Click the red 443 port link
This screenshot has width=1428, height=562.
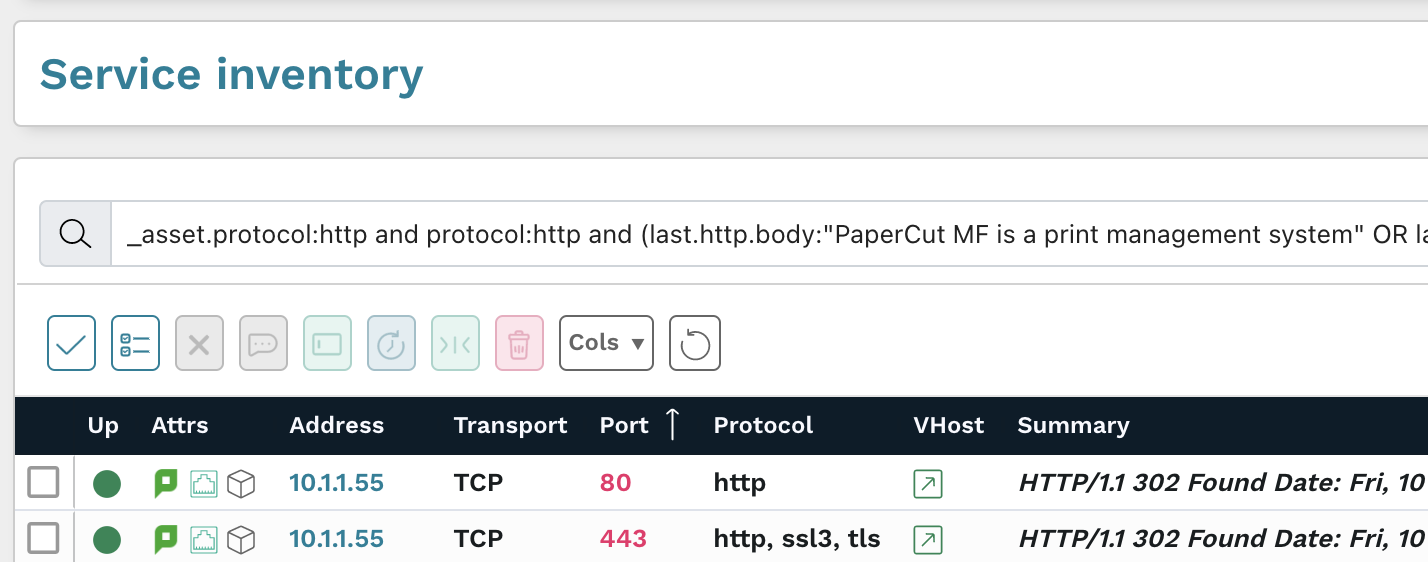click(623, 539)
